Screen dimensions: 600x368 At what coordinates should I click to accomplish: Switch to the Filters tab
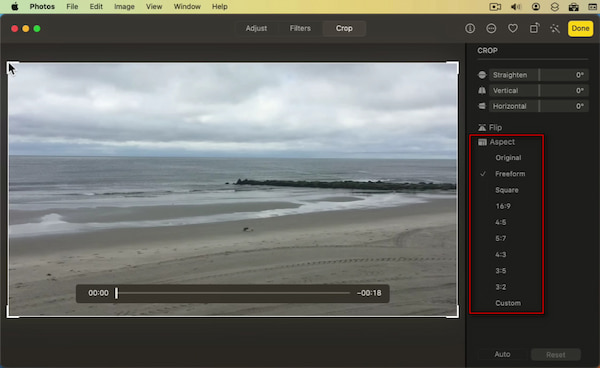point(300,28)
